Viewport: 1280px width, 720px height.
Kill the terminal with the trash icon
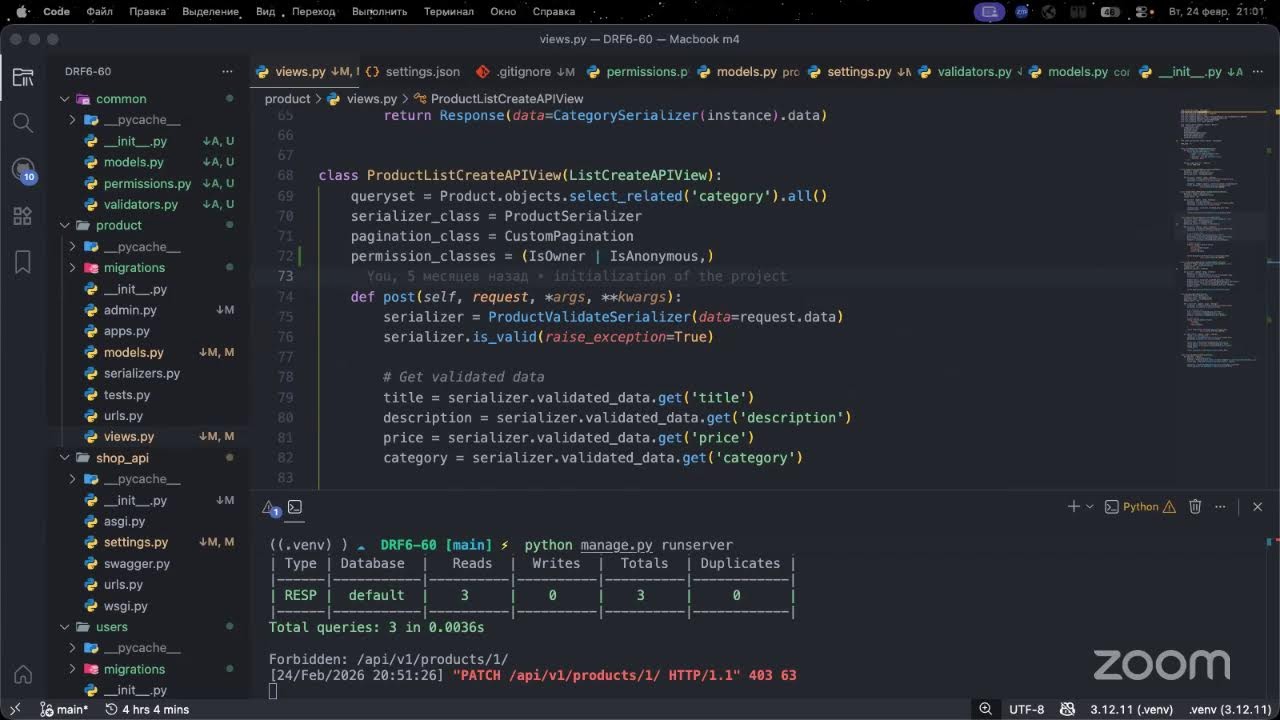1195,507
